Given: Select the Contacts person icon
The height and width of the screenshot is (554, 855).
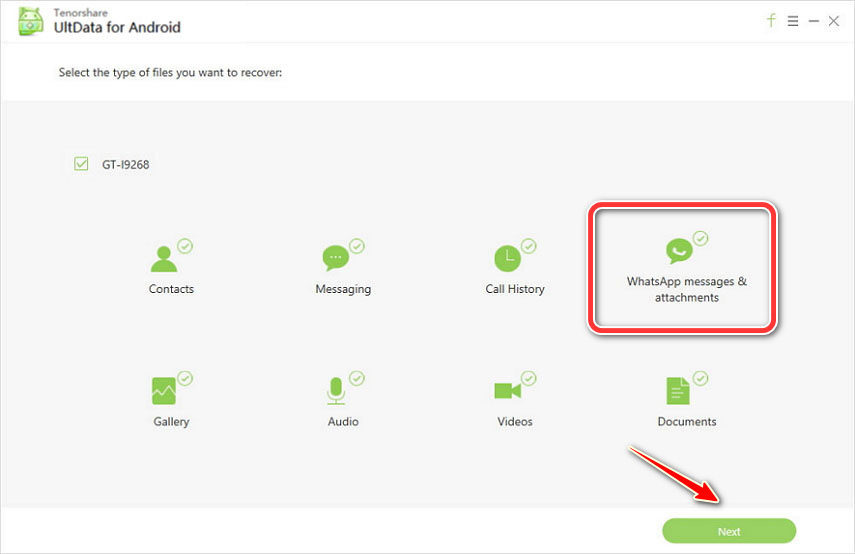Looking at the screenshot, I should pos(164,258).
